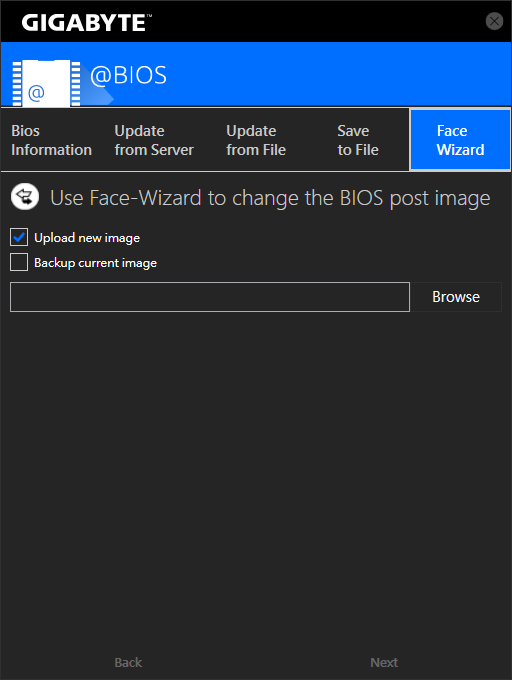Enable the Backup current image checkbox

point(19,262)
